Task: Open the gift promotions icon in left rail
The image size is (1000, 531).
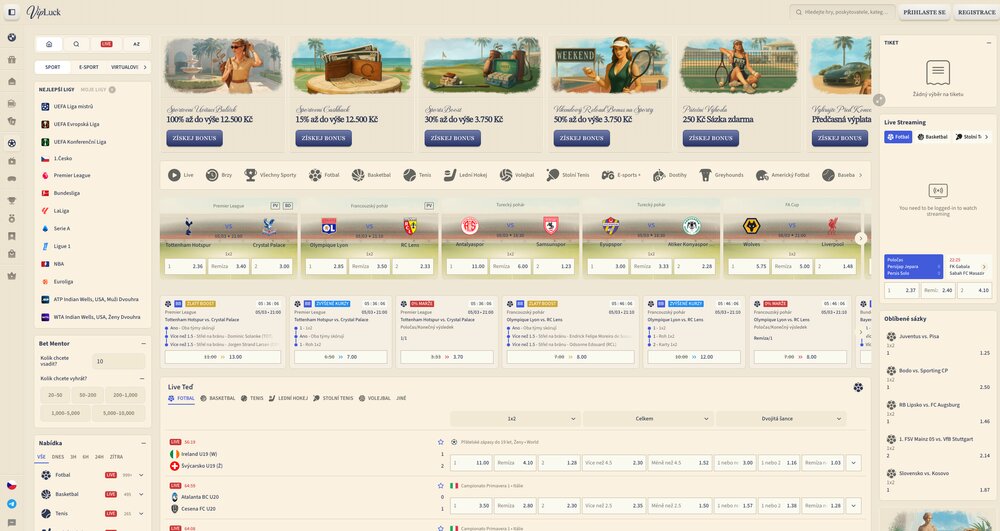Action: tap(11, 59)
